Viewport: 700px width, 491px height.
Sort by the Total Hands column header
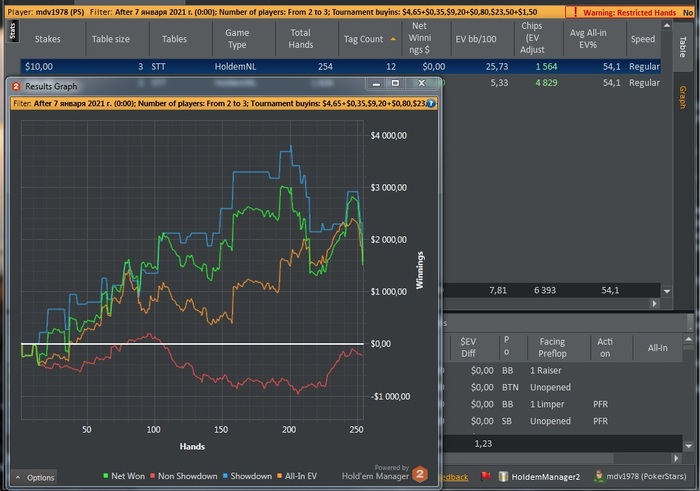300,39
